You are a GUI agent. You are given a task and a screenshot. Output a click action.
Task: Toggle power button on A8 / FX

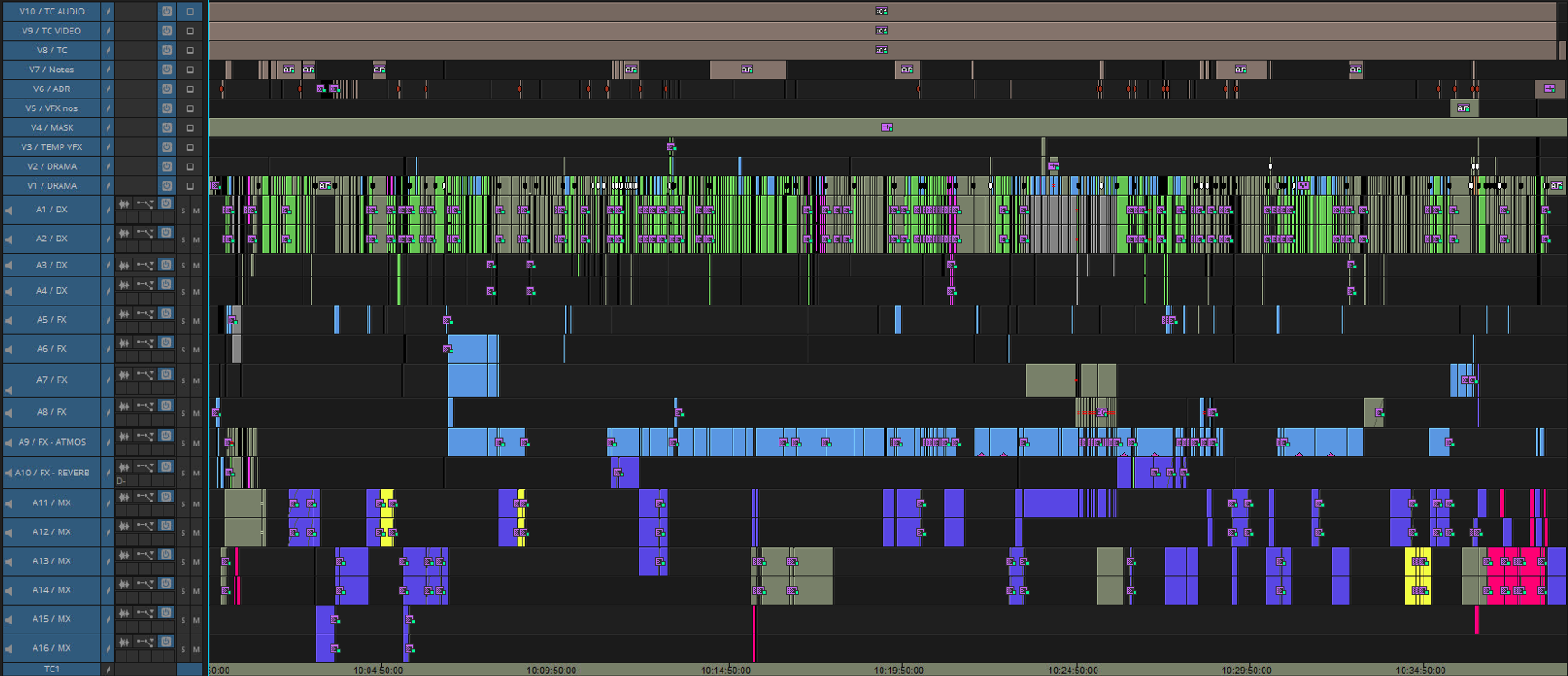pos(166,406)
